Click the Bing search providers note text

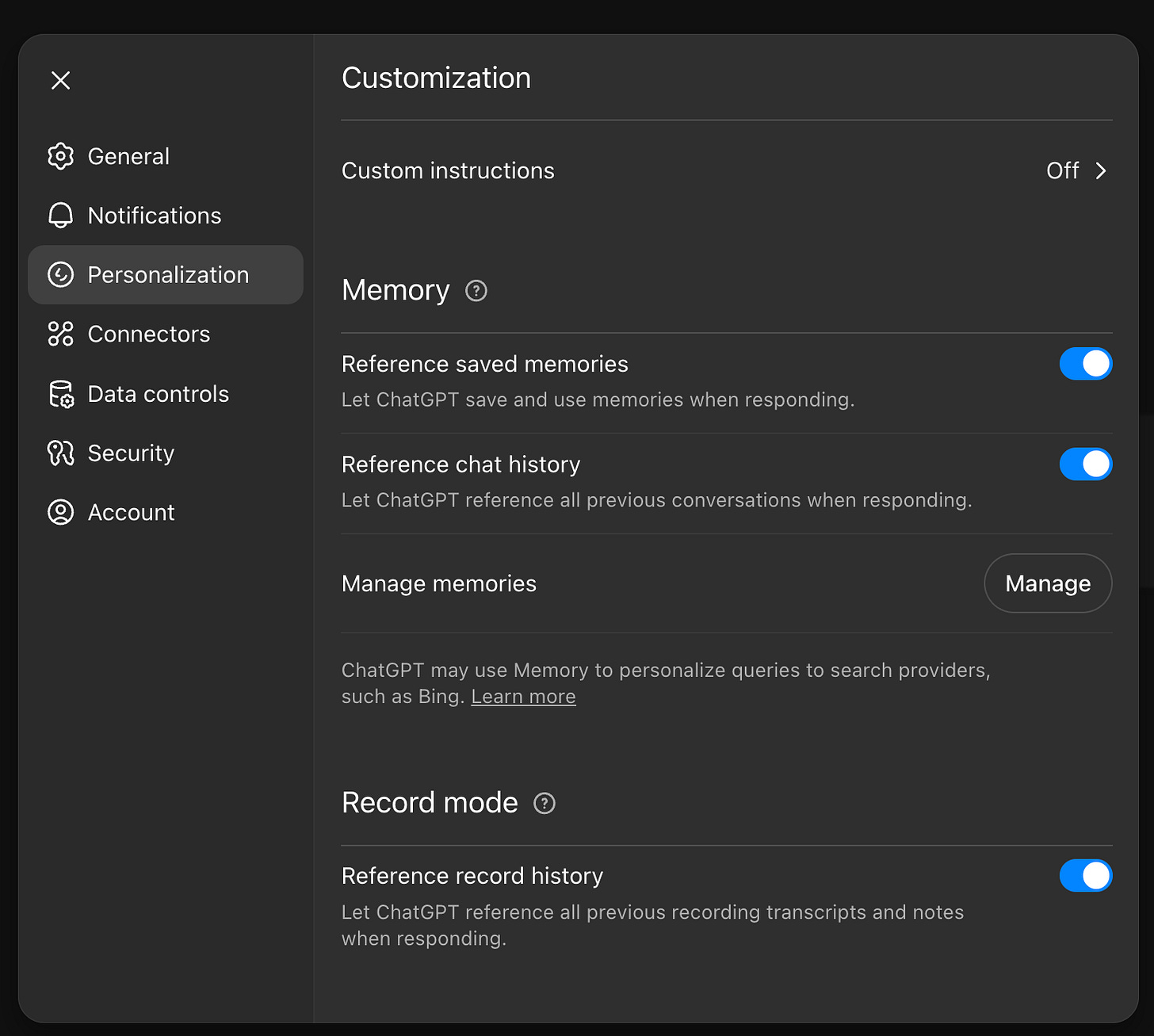(x=666, y=683)
